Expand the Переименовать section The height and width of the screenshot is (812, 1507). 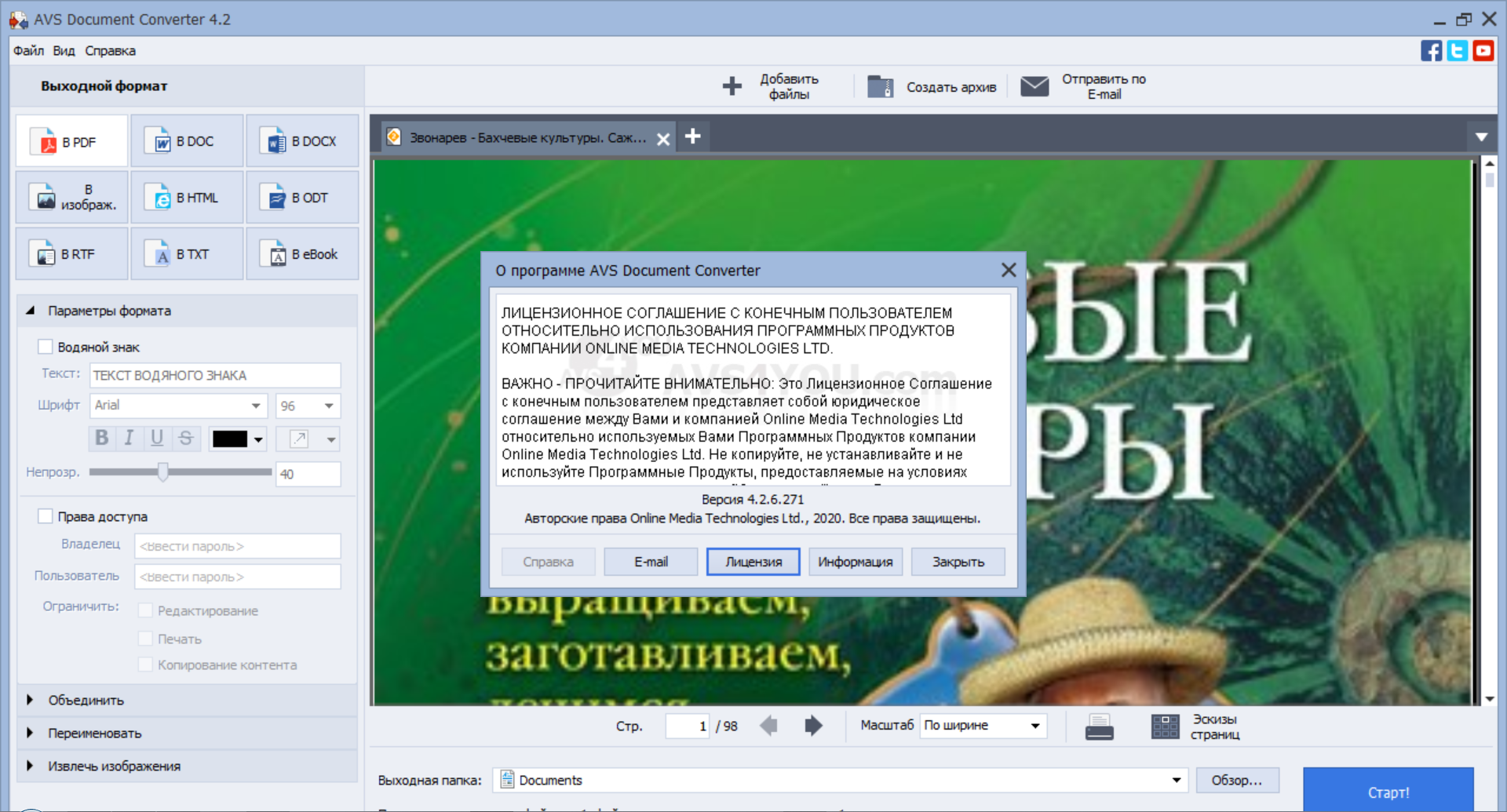31,733
